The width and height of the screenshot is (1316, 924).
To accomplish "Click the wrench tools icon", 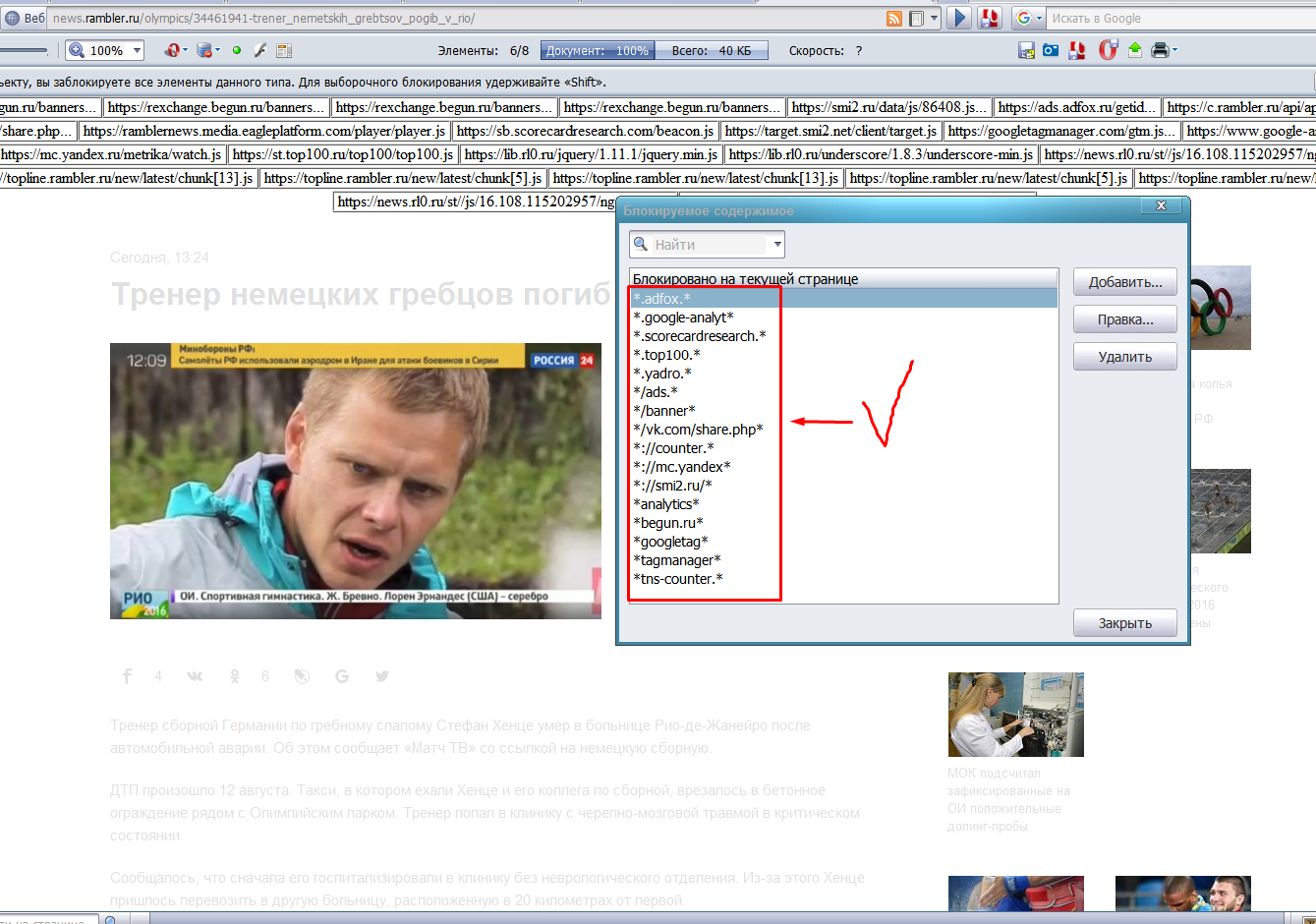I will coord(260,50).
